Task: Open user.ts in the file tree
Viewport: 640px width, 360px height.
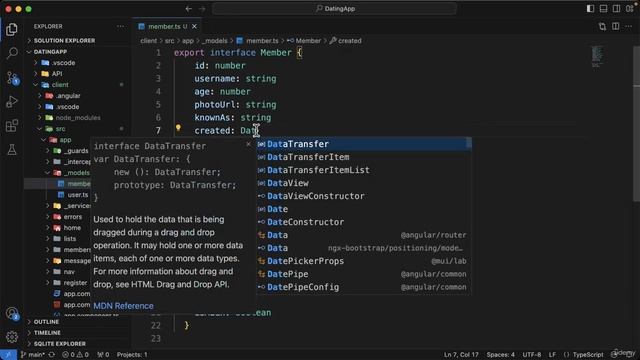Action: point(78,195)
